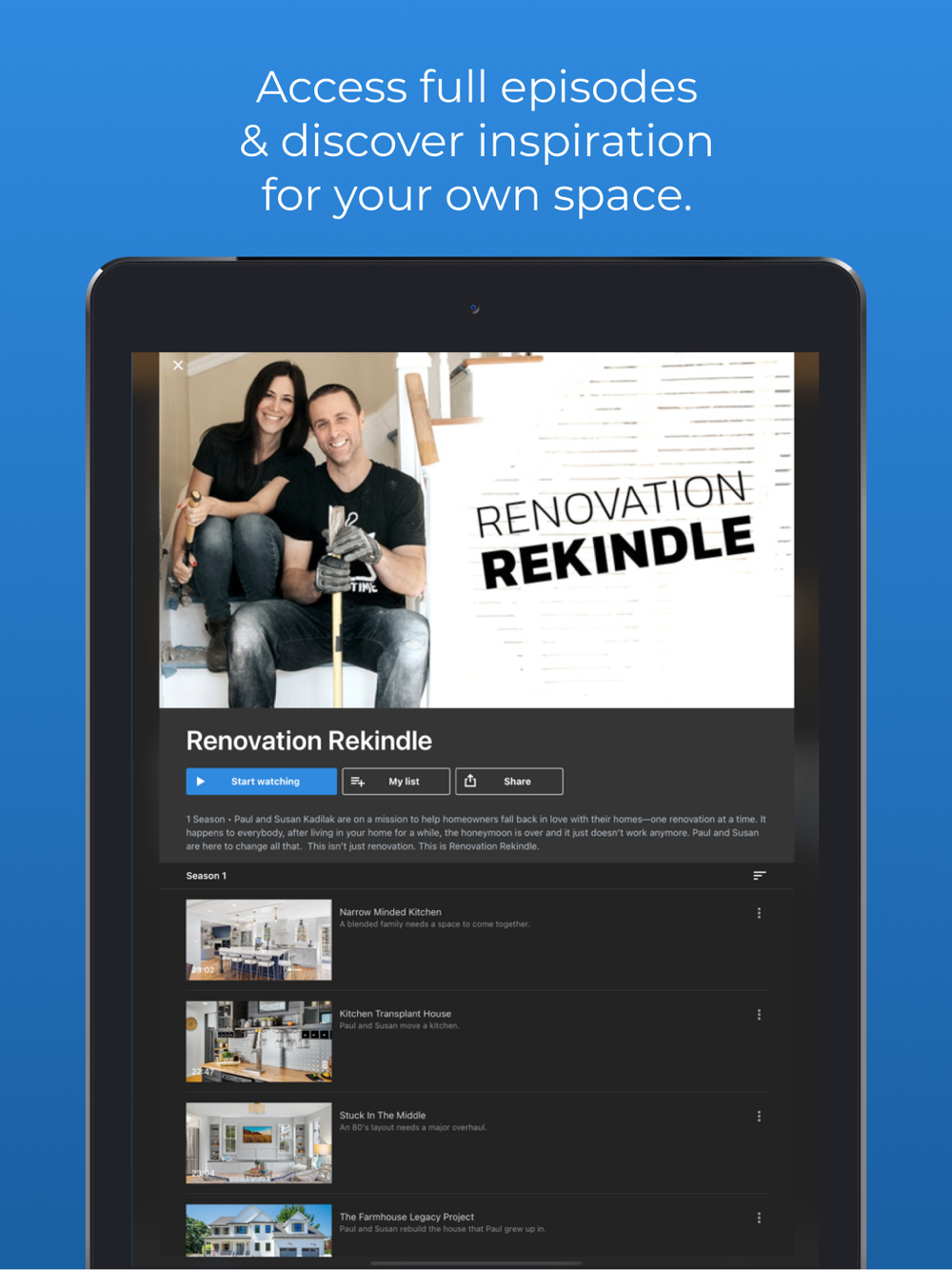Screen dimensions: 952x1270
Task: Click the Renovation Rekindle hero banner image
Action: (x=476, y=530)
